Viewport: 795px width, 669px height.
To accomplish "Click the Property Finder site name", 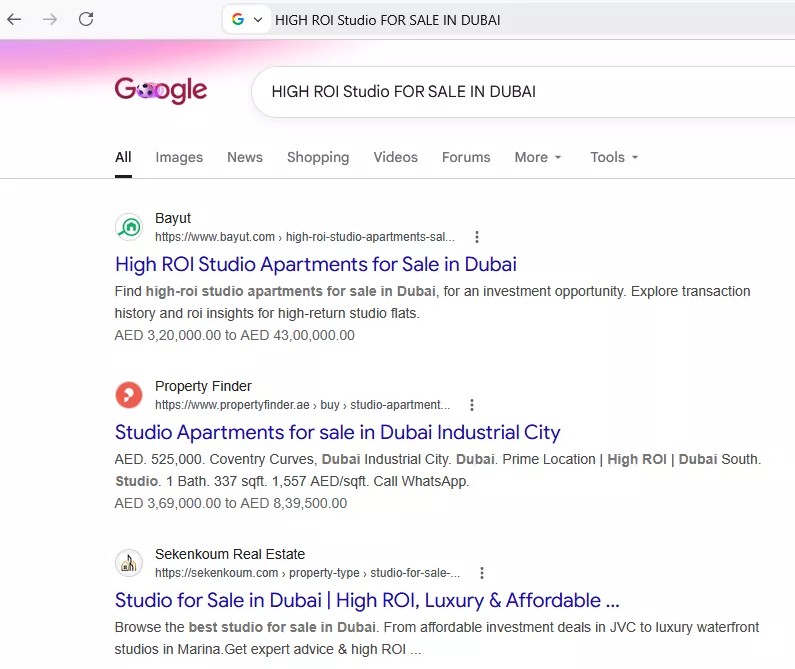I will pos(203,386).
